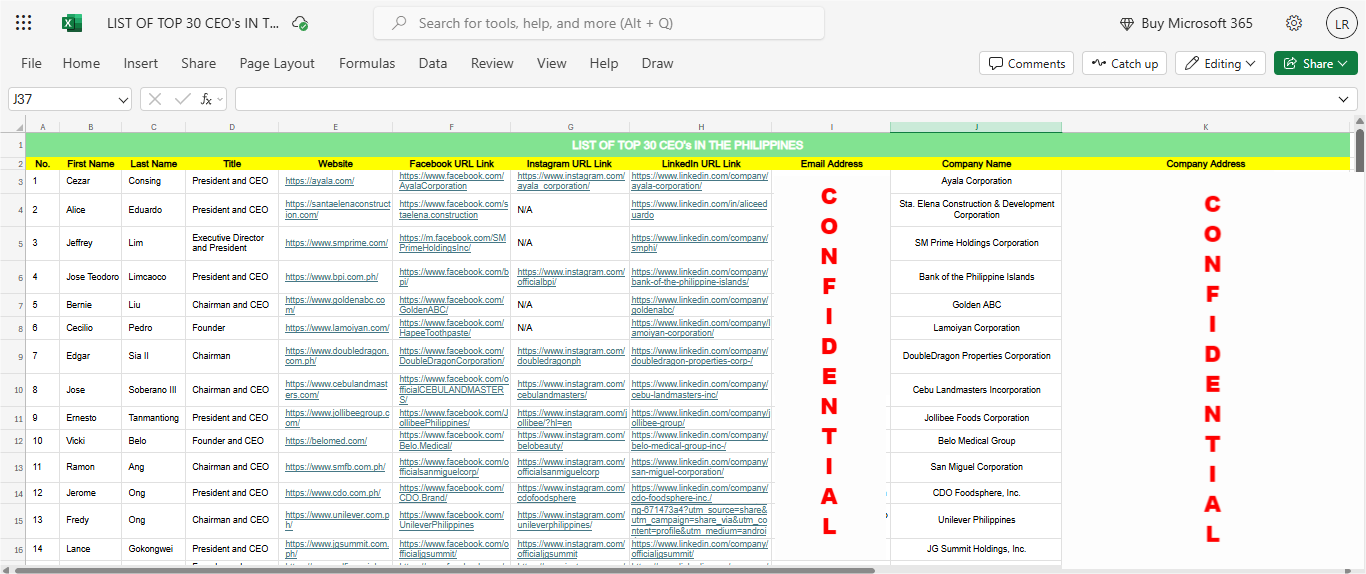Image resolution: width=1366 pixels, height=574 pixels.
Task: Open the https://www.smfb.com.ph/ link
Action: click(335, 467)
